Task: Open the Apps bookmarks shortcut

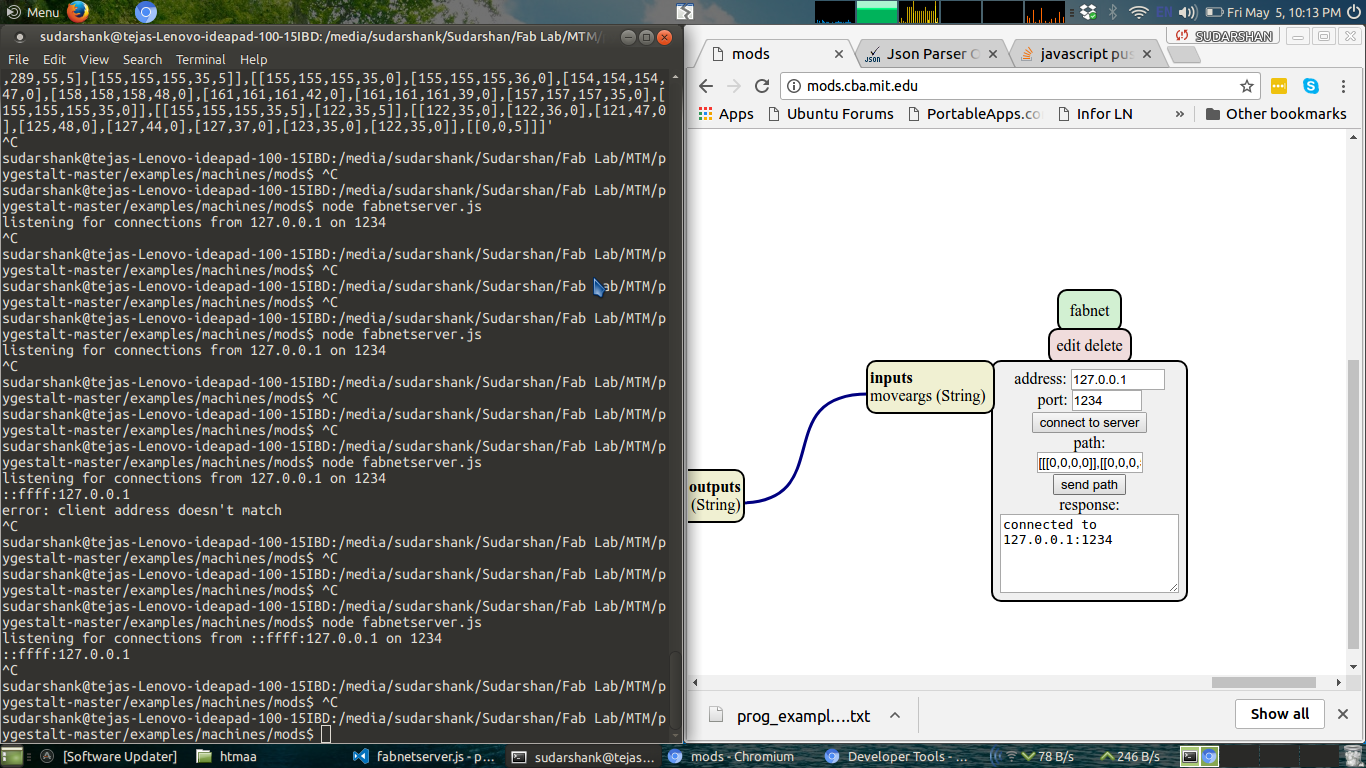Action: 726,114
